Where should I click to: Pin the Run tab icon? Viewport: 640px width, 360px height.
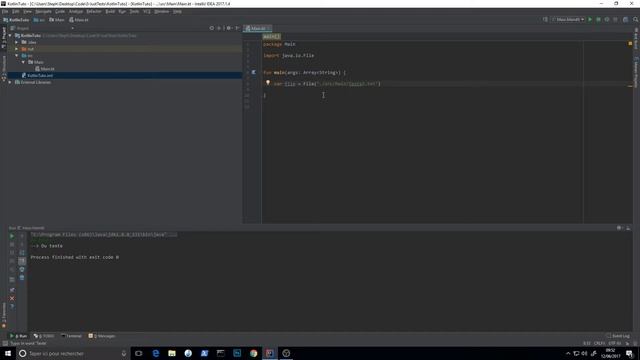(12, 290)
